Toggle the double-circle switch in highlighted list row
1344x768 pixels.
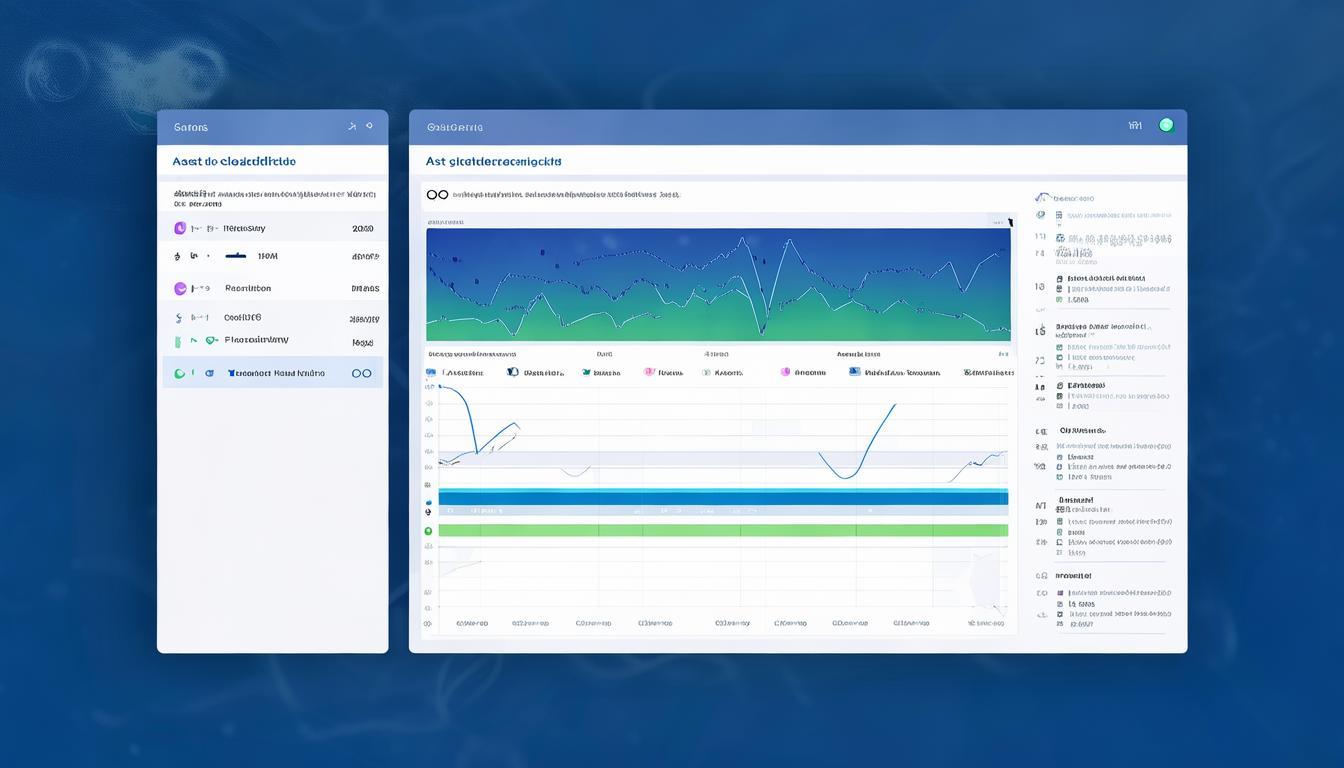point(361,373)
